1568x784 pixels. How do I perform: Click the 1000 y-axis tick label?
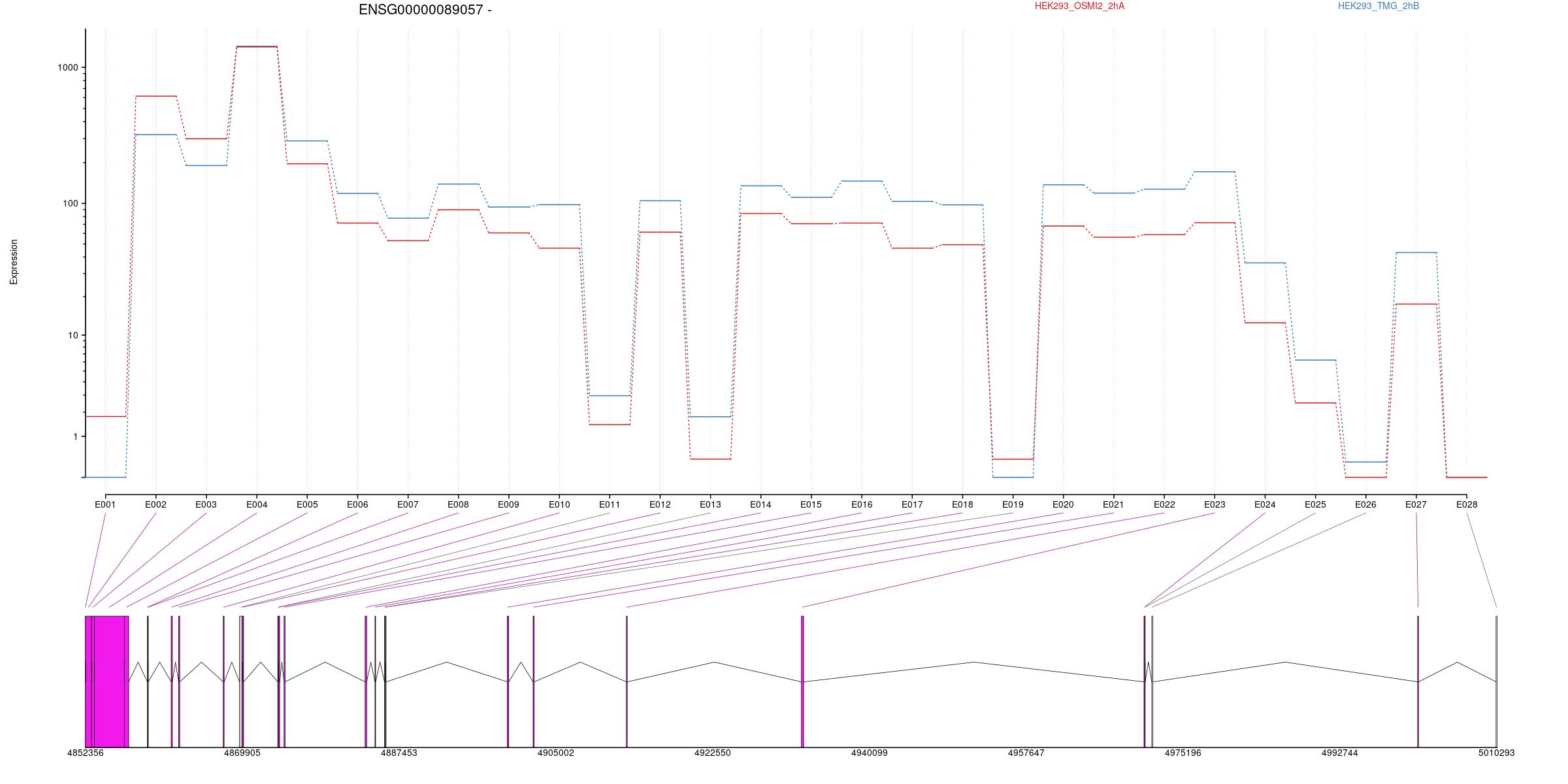(x=69, y=67)
